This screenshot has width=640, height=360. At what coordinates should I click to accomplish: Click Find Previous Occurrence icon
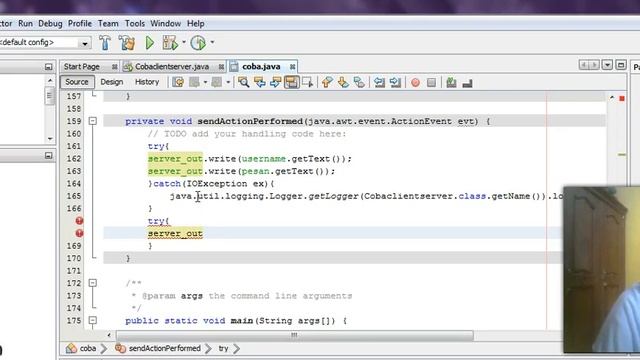[260, 82]
